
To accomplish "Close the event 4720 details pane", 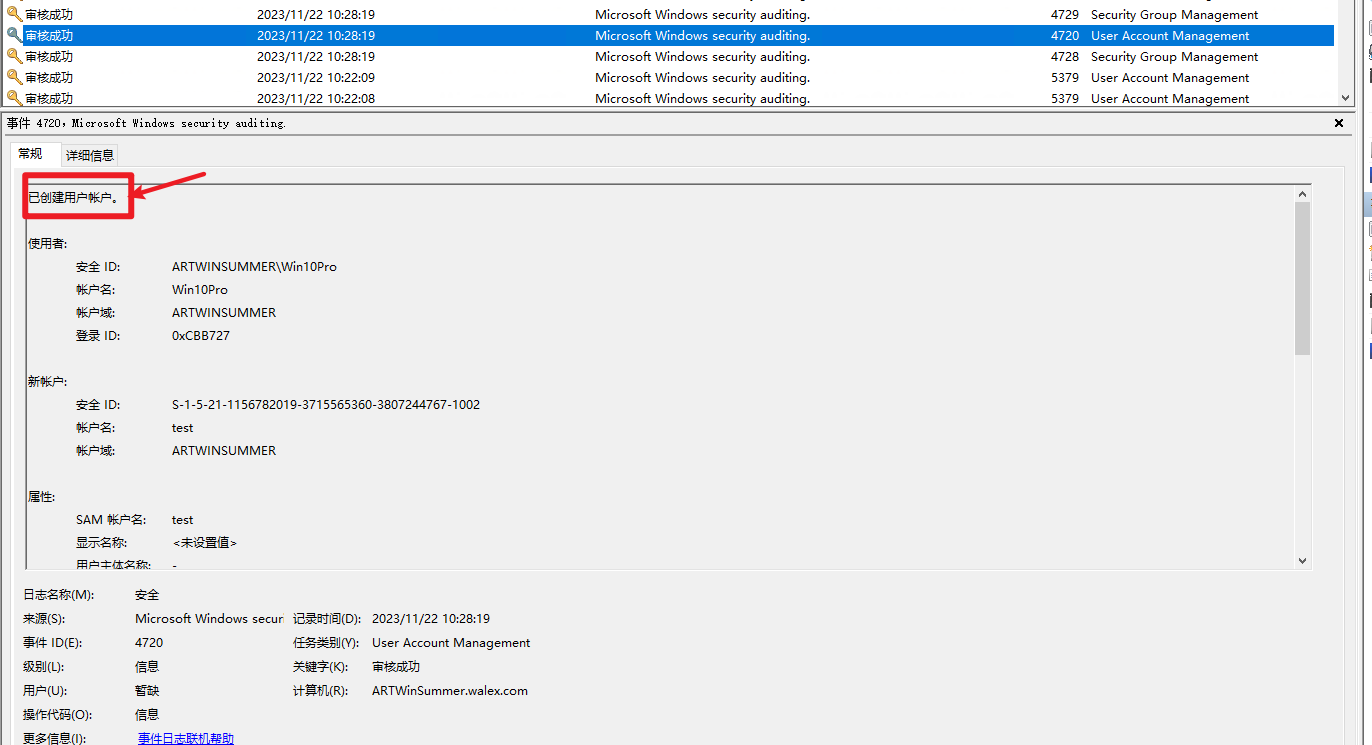I will (x=1339, y=123).
